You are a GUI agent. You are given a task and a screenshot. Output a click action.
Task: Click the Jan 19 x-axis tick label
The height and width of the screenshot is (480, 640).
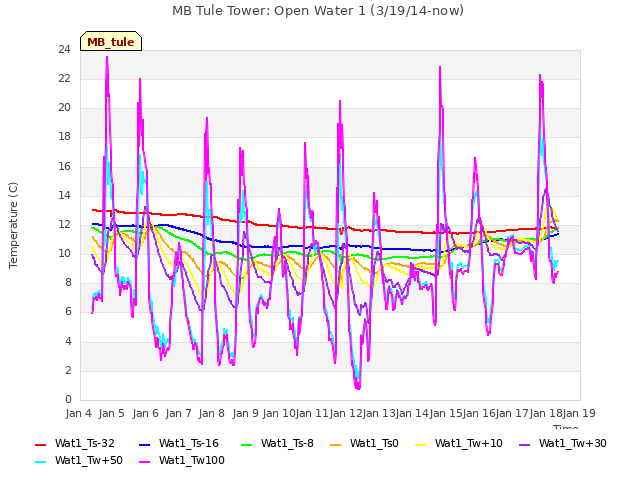[x=579, y=413]
